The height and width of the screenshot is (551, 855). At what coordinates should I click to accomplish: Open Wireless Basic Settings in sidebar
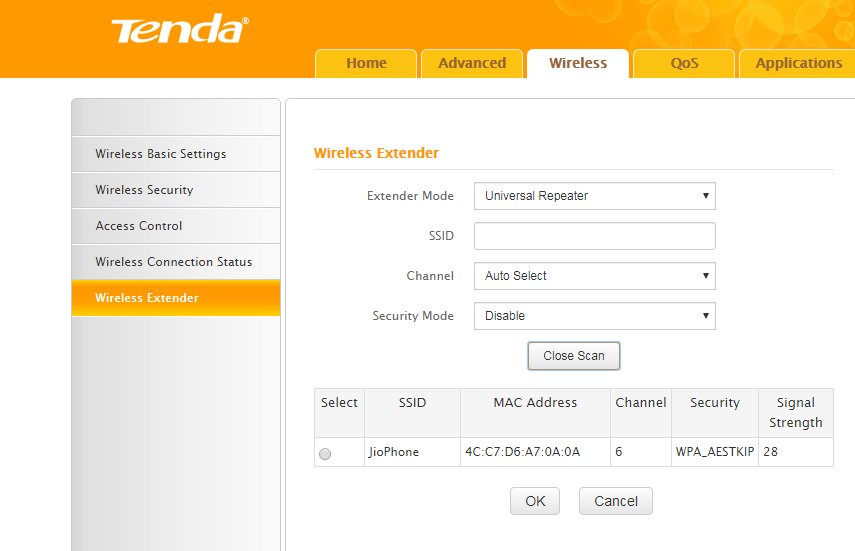[176, 154]
